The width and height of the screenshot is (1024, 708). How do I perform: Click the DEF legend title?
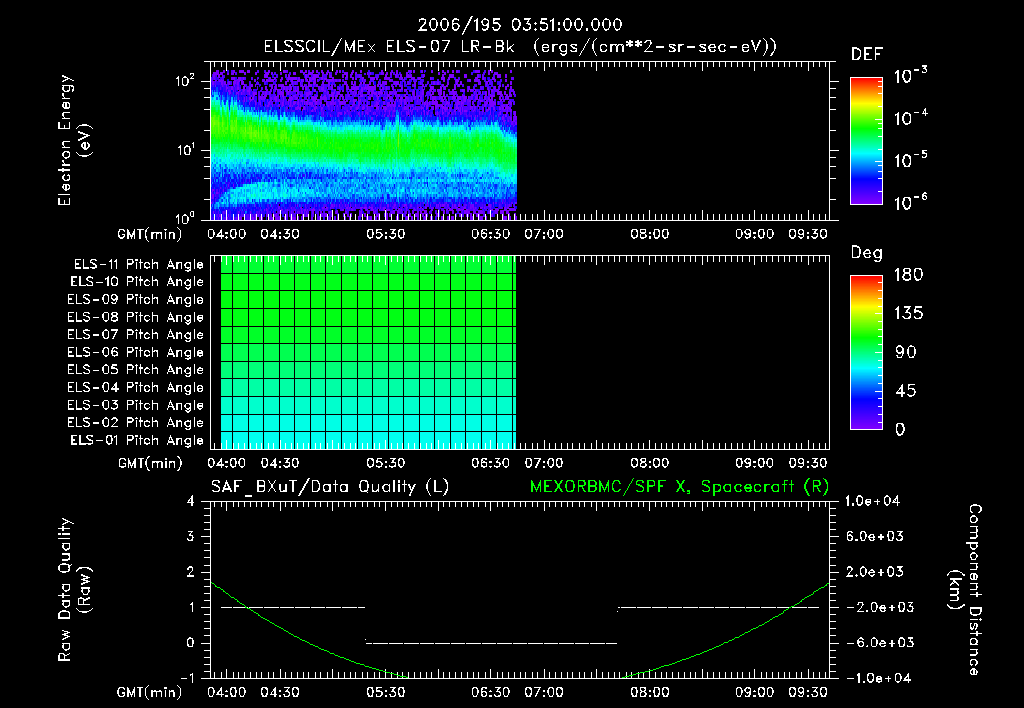867,55
